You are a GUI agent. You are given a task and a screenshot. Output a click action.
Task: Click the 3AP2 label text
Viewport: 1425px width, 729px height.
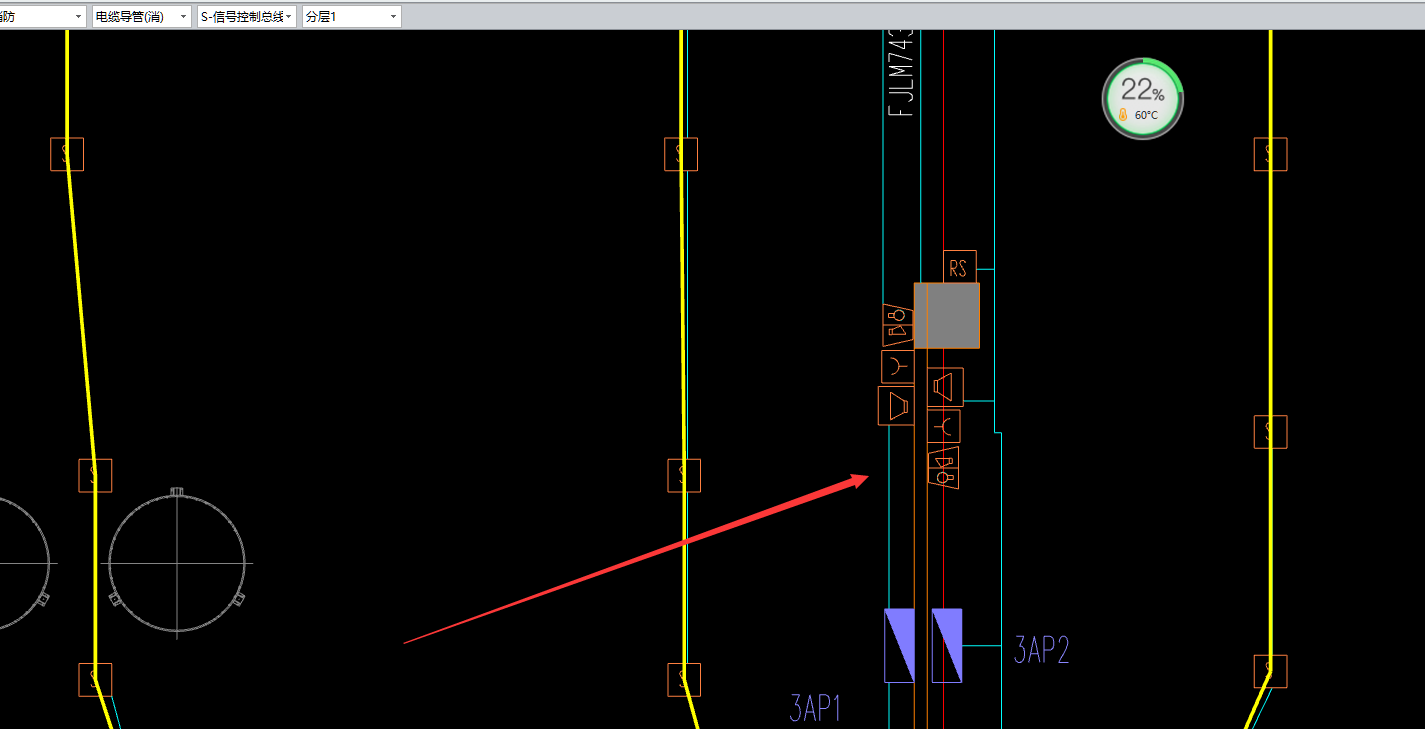pos(1042,650)
